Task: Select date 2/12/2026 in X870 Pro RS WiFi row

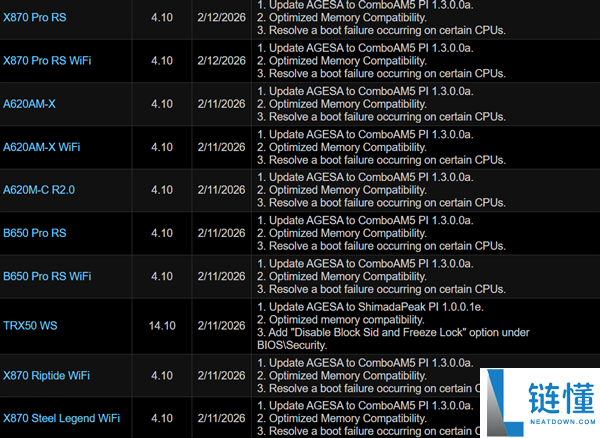Action: [x=222, y=61]
